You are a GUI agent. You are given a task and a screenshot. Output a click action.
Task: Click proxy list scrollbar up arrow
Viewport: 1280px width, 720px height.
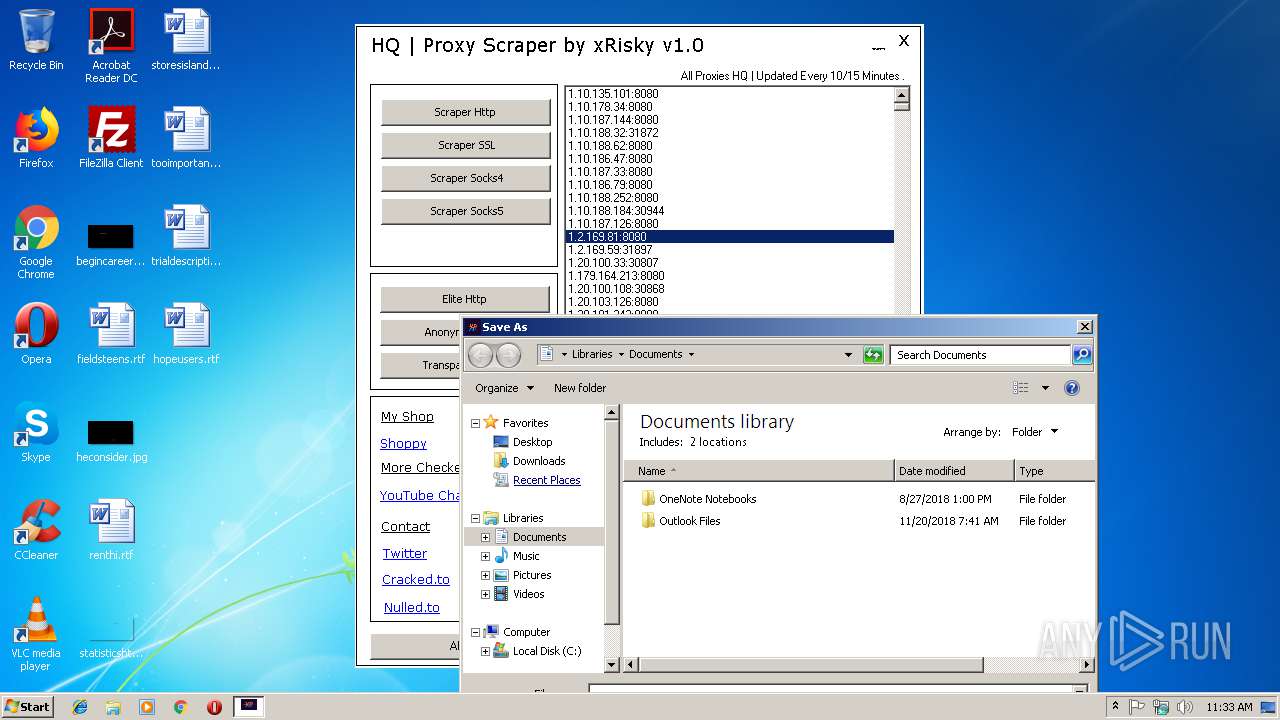coord(902,95)
